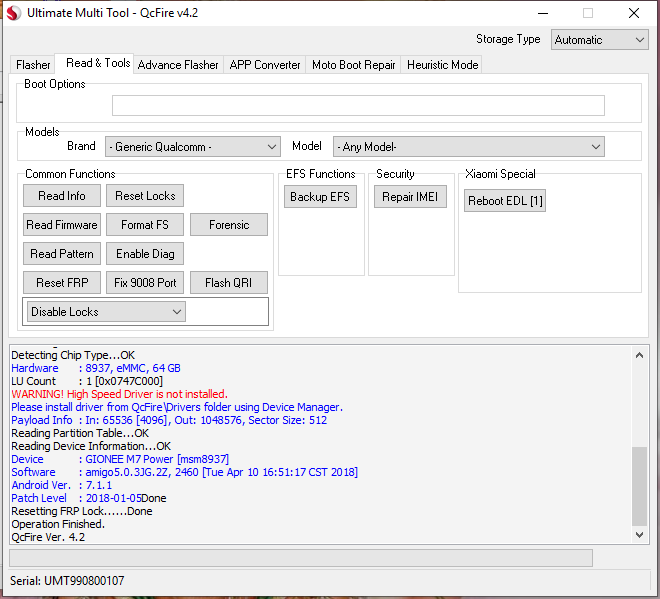Screen dimensions: 660x599
Task: Click the disabled maximize window button
Action: (x=588, y=13)
